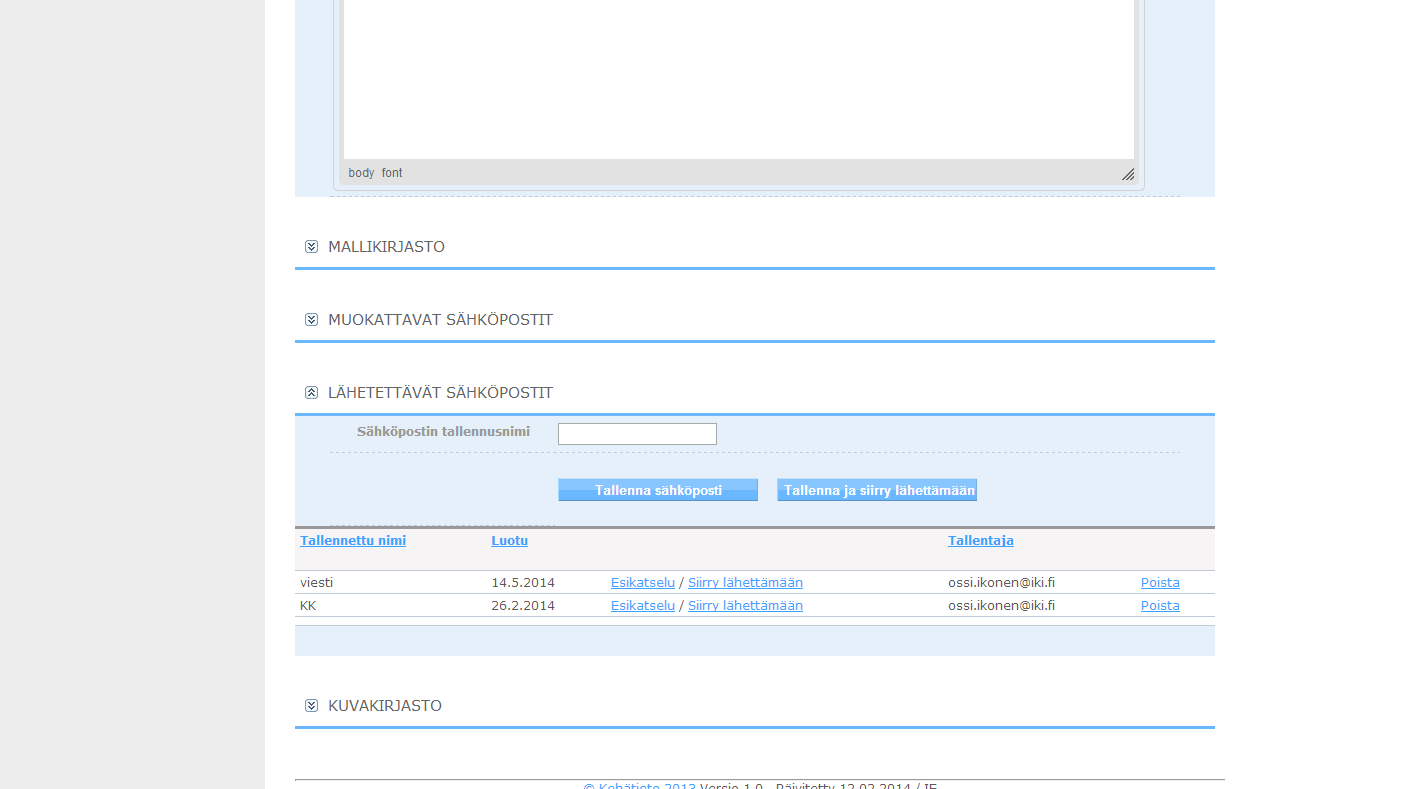This screenshot has height=789, width=1413.
Task: Expand the KUVAKIRJASTO section arrow icon
Action: pos(311,705)
